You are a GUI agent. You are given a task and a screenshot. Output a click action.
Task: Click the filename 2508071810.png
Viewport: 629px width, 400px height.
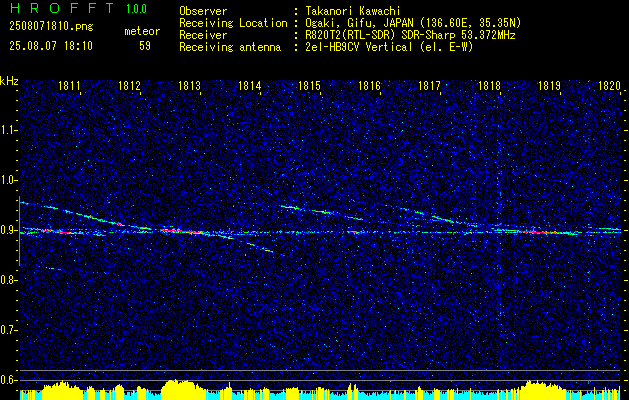pyautogui.click(x=51, y=27)
